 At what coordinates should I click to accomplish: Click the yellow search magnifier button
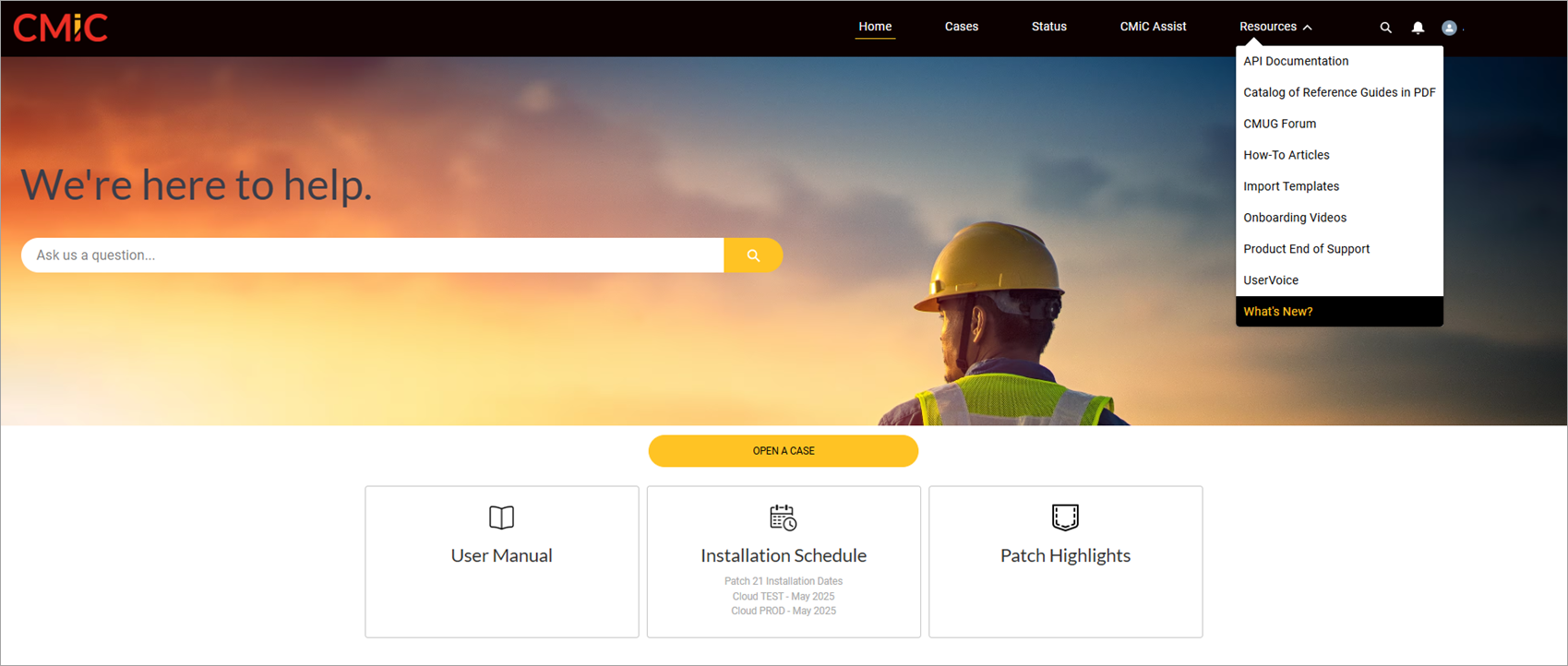(753, 256)
